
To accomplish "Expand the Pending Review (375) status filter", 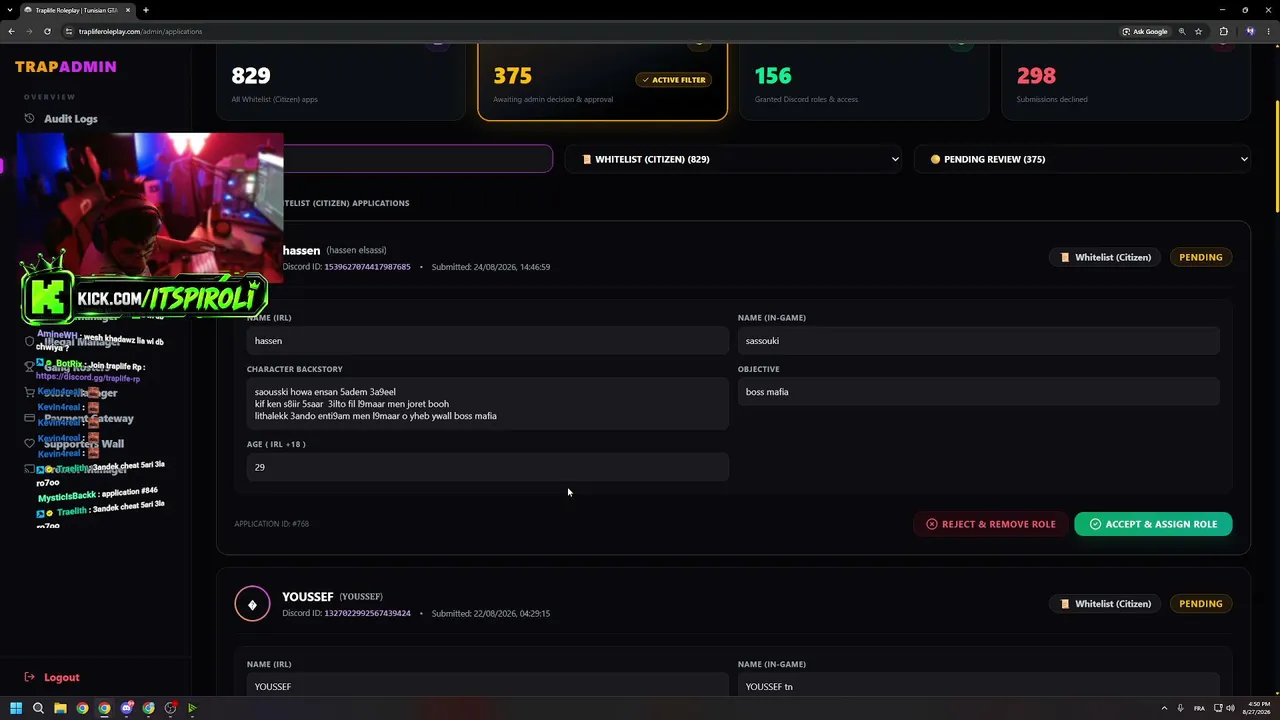I will coord(1083,159).
